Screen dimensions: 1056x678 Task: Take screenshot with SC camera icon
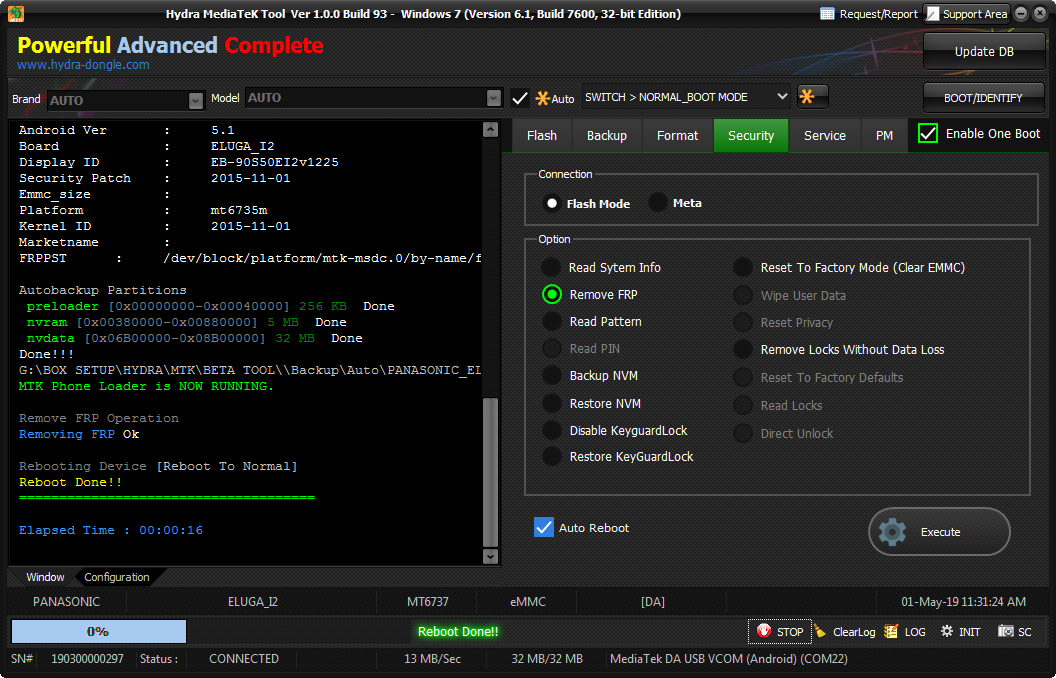(x=1005, y=631)
